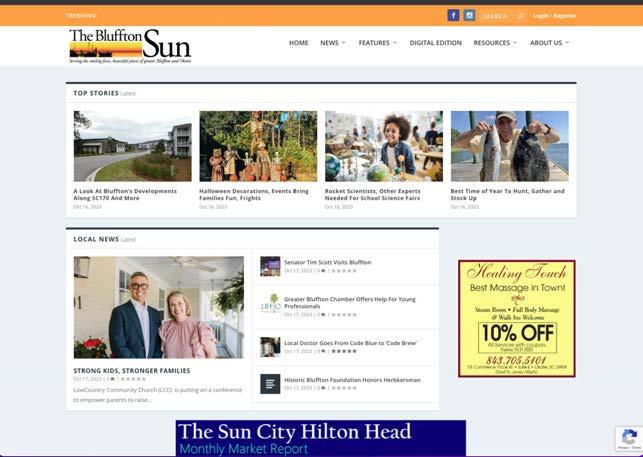This screenshot has height=457, width=643.
Task: Open 'Best Time of Year To Hunt' headline
Action: [507, 194]
